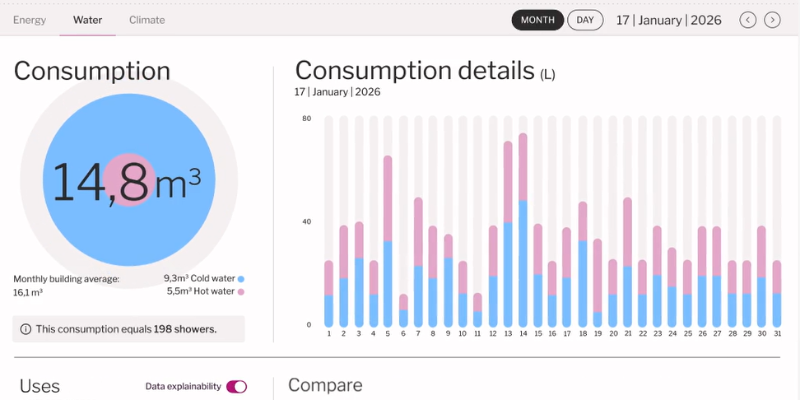Open the 17 January 2026 date picker

[x=670, y=20]
